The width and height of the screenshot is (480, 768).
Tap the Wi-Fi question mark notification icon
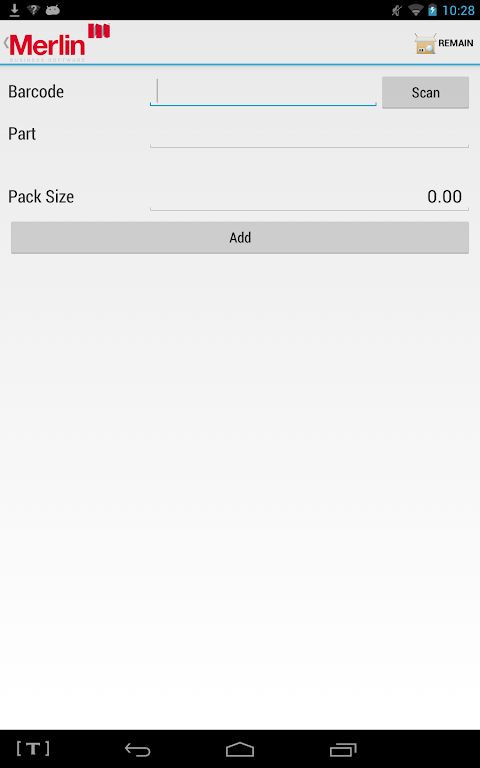point(33,10)
